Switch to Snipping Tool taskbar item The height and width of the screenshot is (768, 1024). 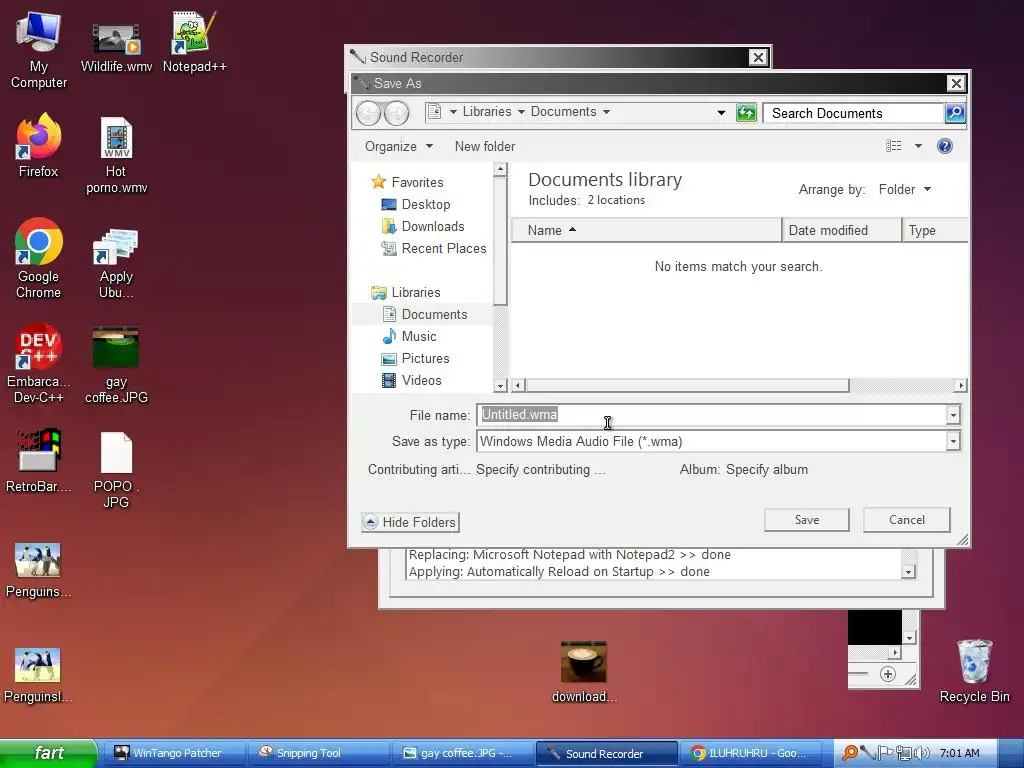pyautogui.click(x=319, y=753)
